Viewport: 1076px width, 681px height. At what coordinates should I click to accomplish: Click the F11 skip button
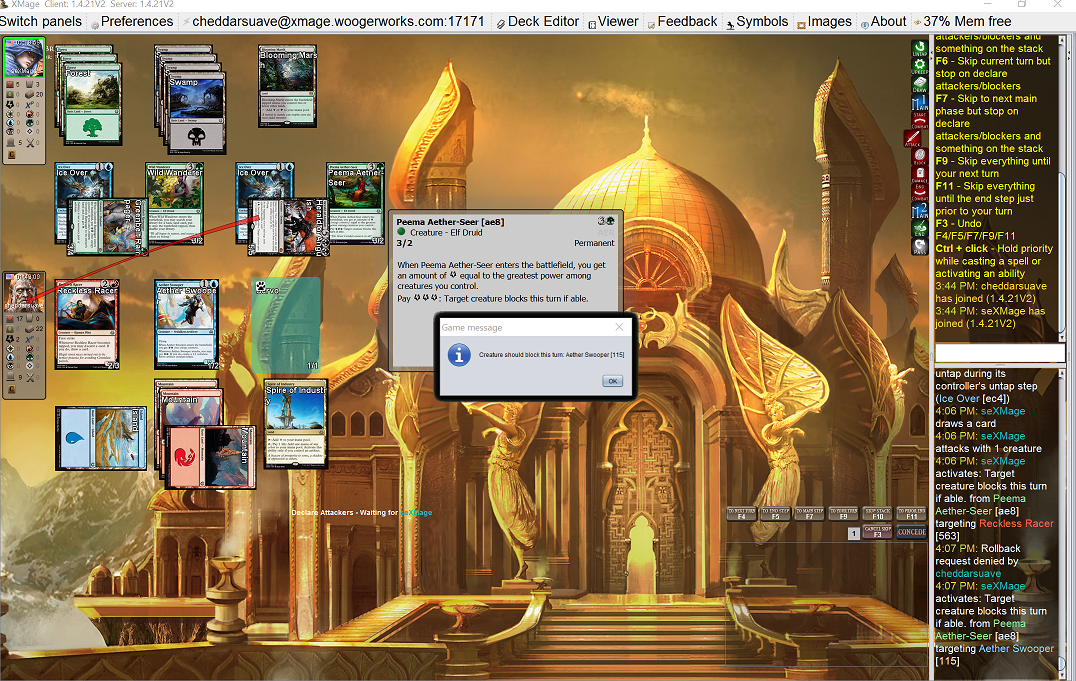(911, 513)
